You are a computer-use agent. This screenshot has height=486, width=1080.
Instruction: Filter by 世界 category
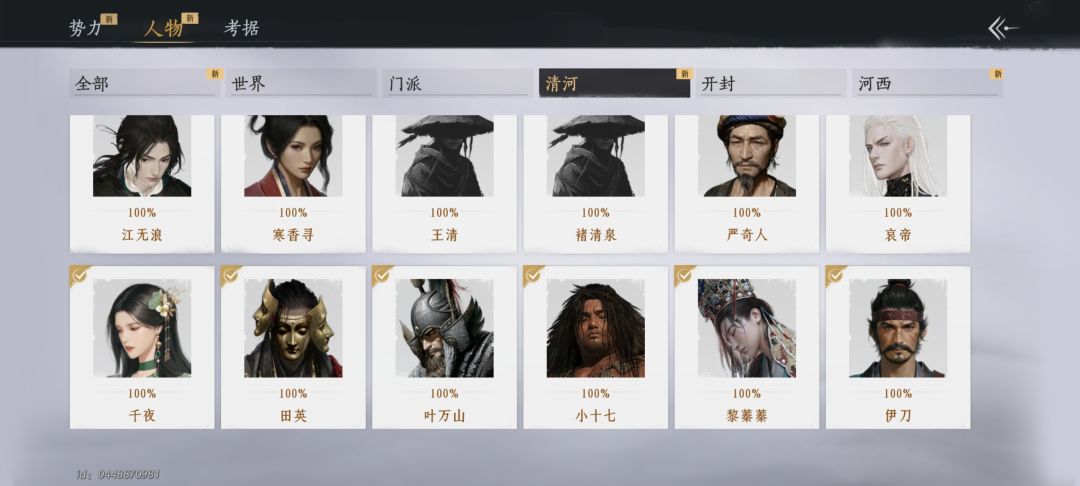(301, 83)
